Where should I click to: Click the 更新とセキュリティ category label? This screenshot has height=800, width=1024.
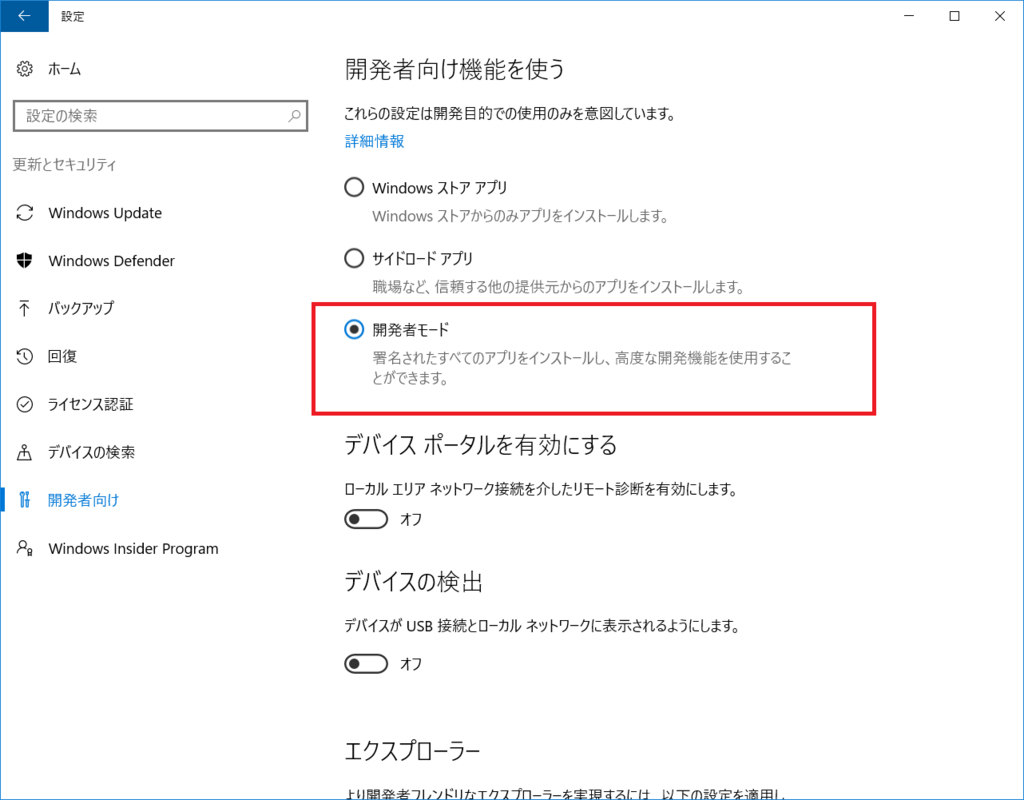click(65, 165)
